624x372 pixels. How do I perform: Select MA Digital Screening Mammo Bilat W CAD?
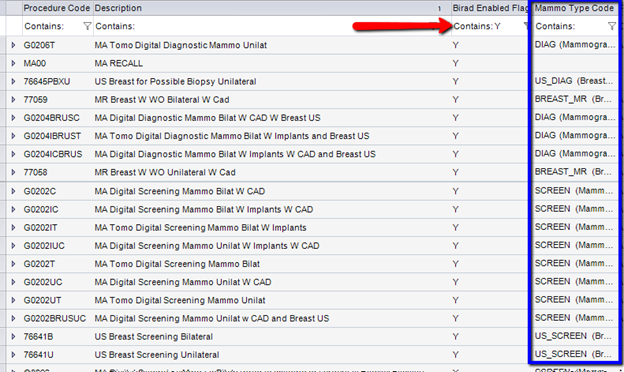click(x=179, y=191)
